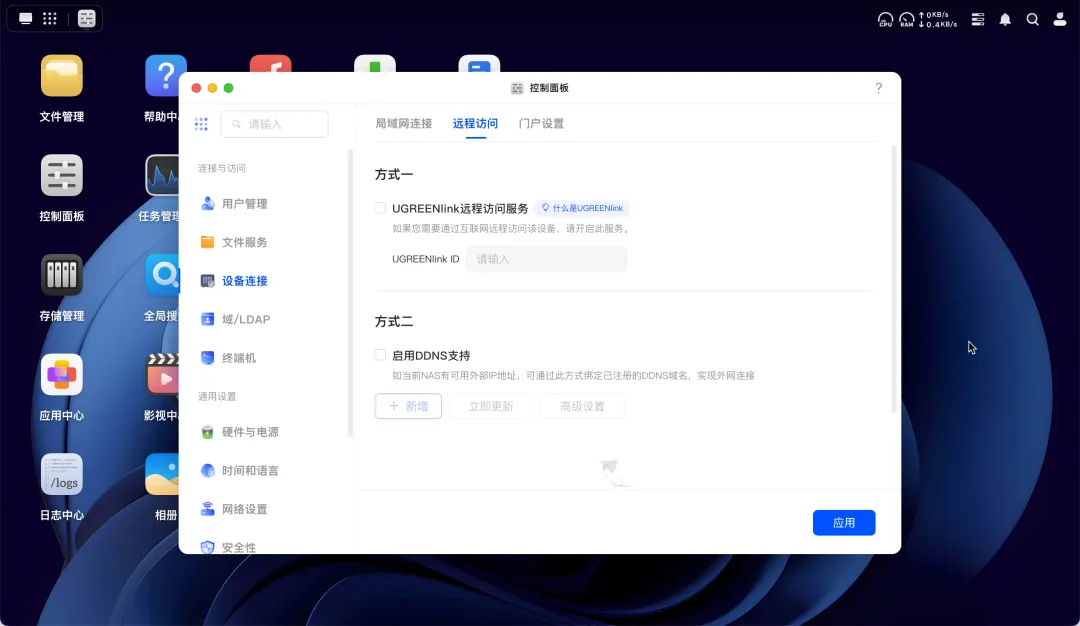The height and width of the screenshot is (626, 1080).
Task: Click the 新增 button
Action: pyautogui.click(x=408, y=406)
